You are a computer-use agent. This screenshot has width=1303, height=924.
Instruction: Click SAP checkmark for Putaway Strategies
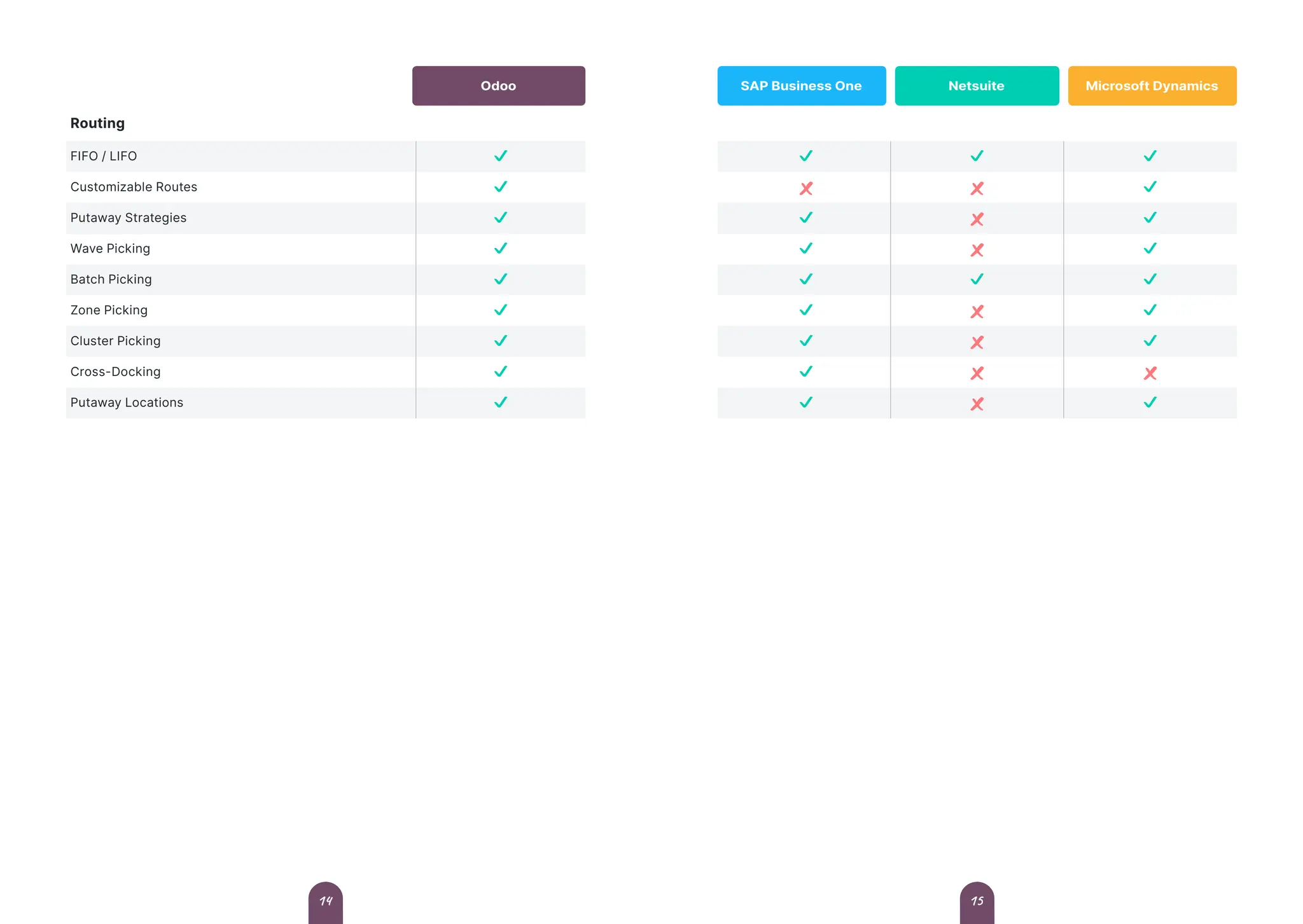point(806,217)
